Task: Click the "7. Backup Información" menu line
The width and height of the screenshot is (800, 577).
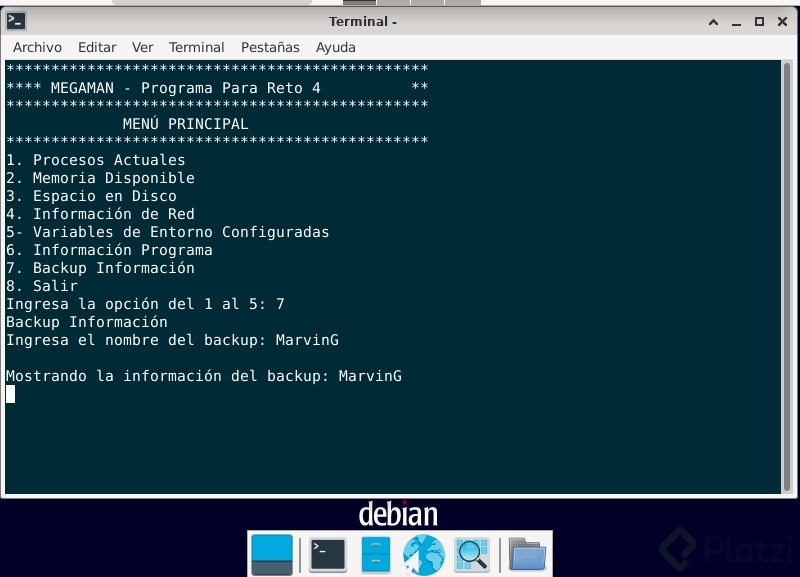Action: 100,268
